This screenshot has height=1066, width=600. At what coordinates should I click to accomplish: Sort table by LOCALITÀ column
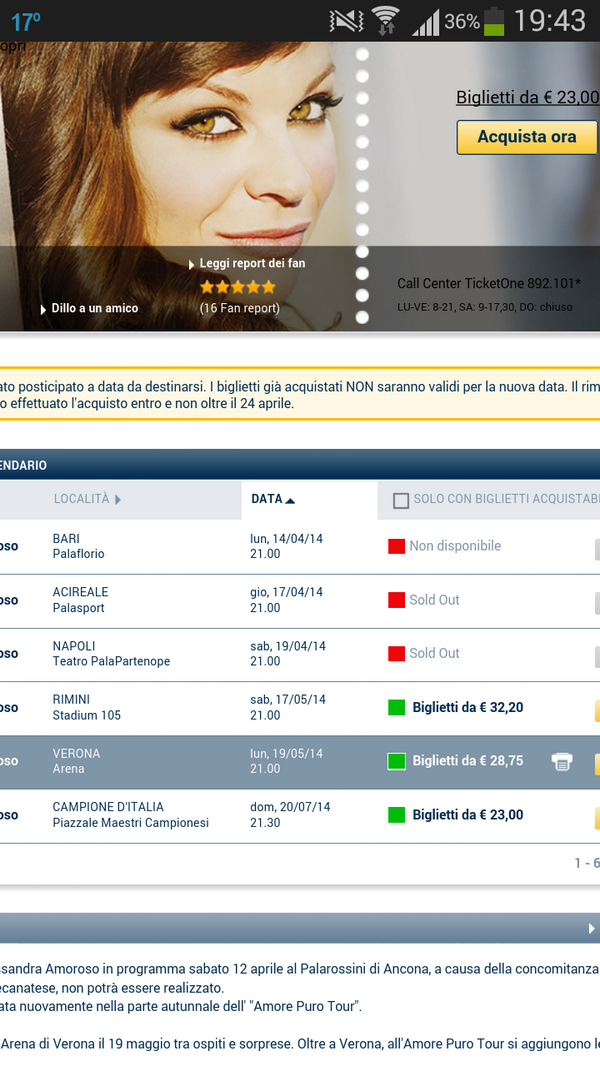(87, 499)
